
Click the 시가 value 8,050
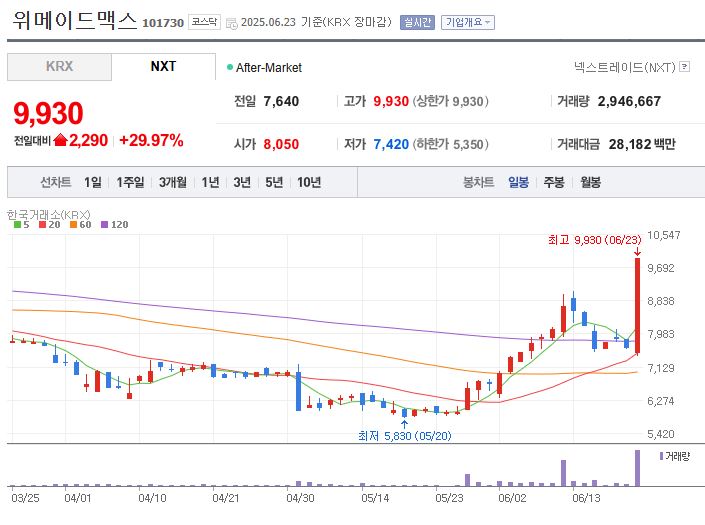(x=281, y=144)
